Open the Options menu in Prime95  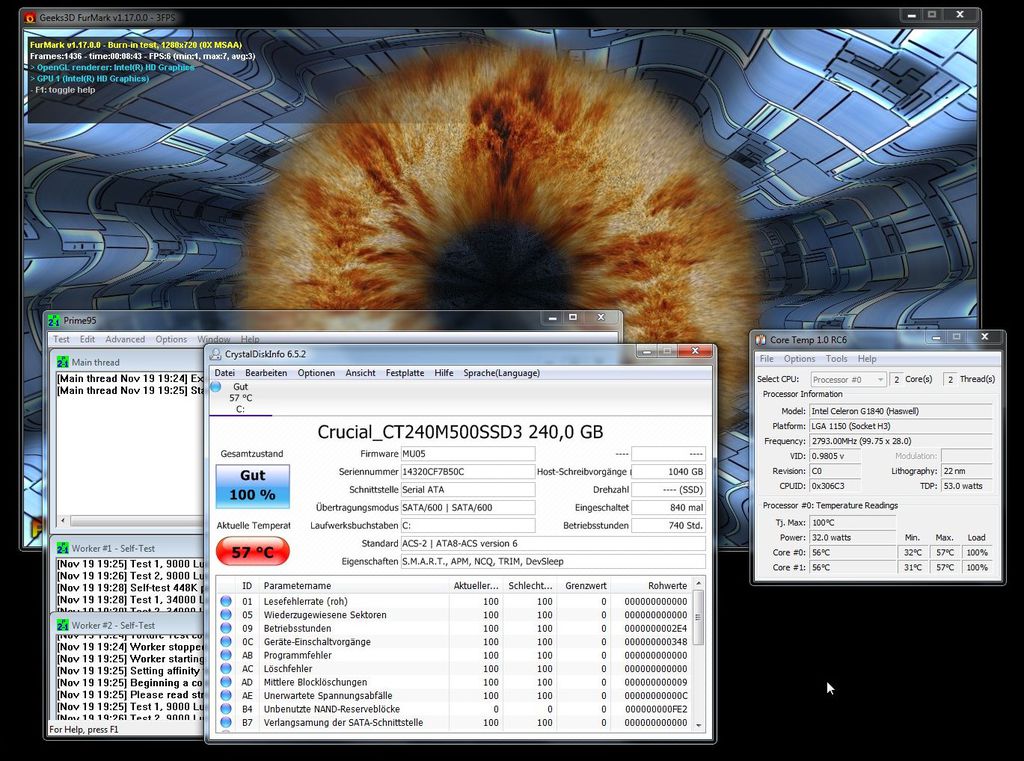[171, 339]
